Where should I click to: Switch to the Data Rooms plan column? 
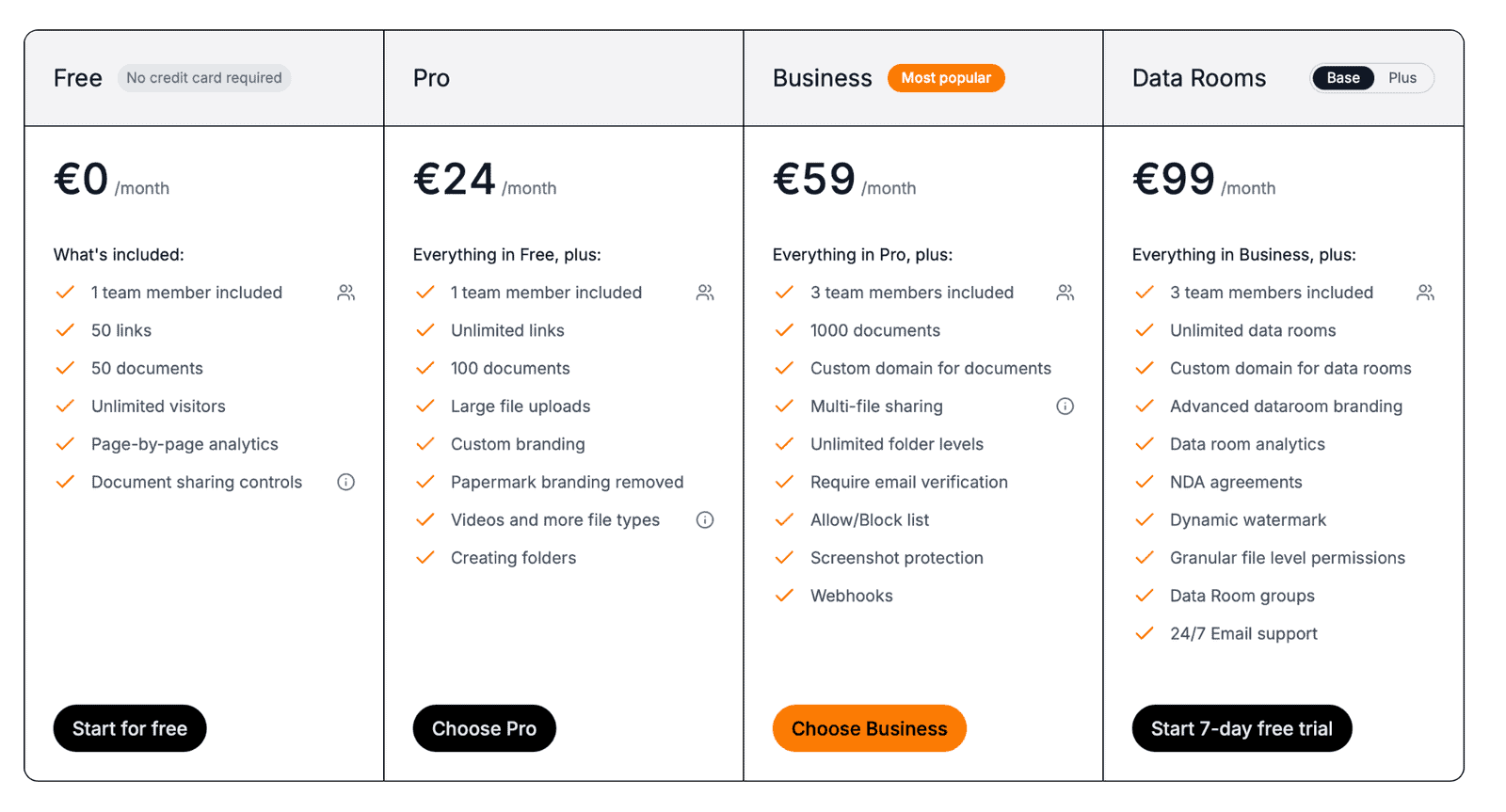click(1199, 78)
